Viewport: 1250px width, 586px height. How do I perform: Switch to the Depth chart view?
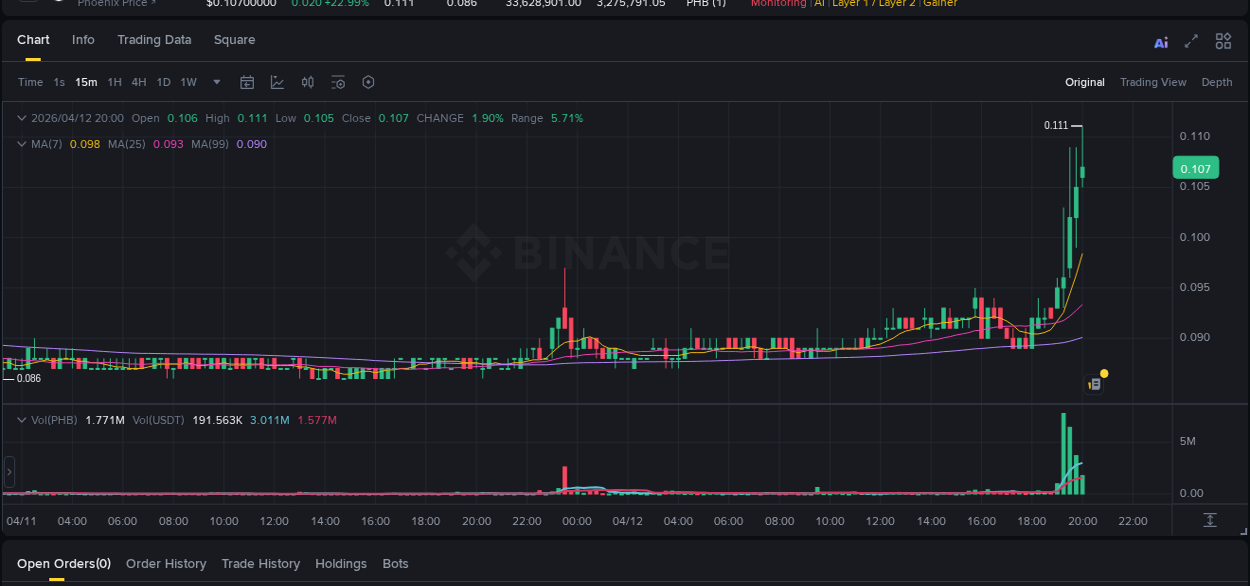[x=1217, y=82]
